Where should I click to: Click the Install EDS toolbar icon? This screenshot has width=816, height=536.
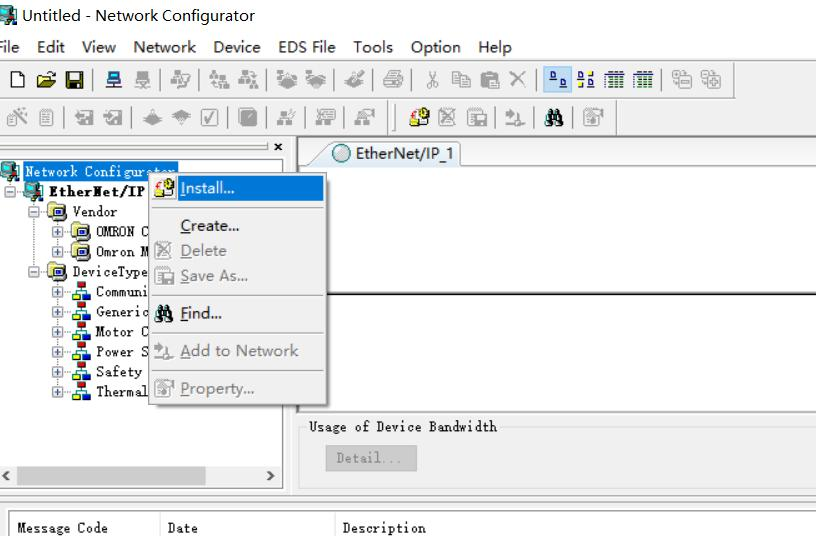tap(420, 118)
